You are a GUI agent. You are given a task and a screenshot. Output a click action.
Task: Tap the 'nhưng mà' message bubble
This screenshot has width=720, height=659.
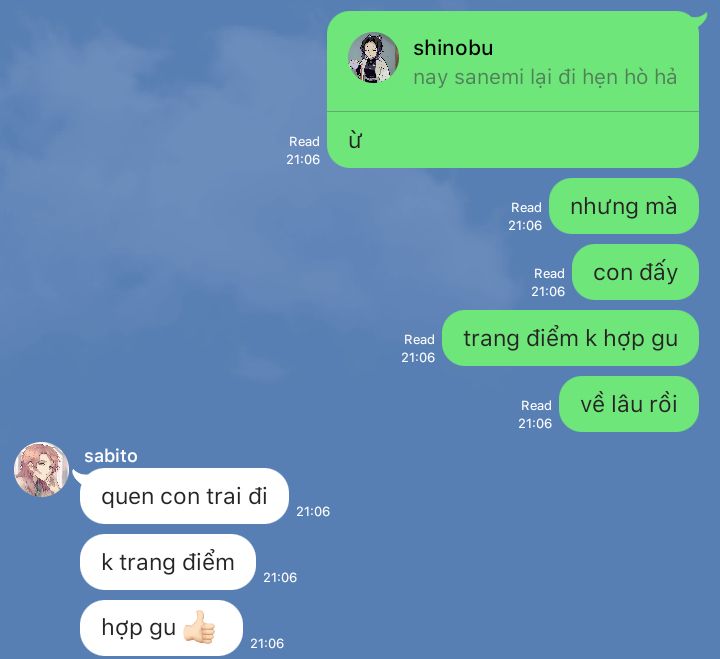[x=624, y=206]
